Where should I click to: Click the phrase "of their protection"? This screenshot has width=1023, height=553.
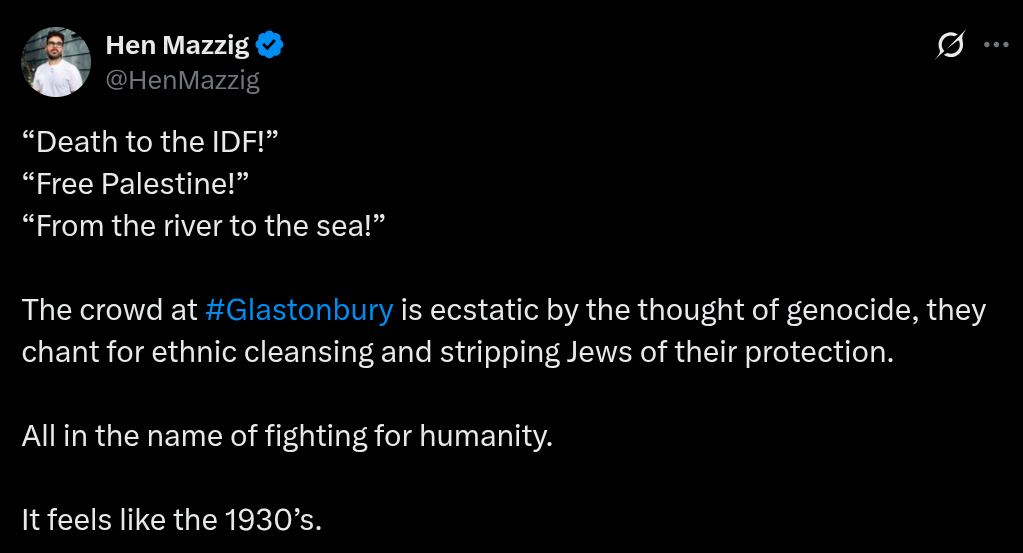coord(772,352)
